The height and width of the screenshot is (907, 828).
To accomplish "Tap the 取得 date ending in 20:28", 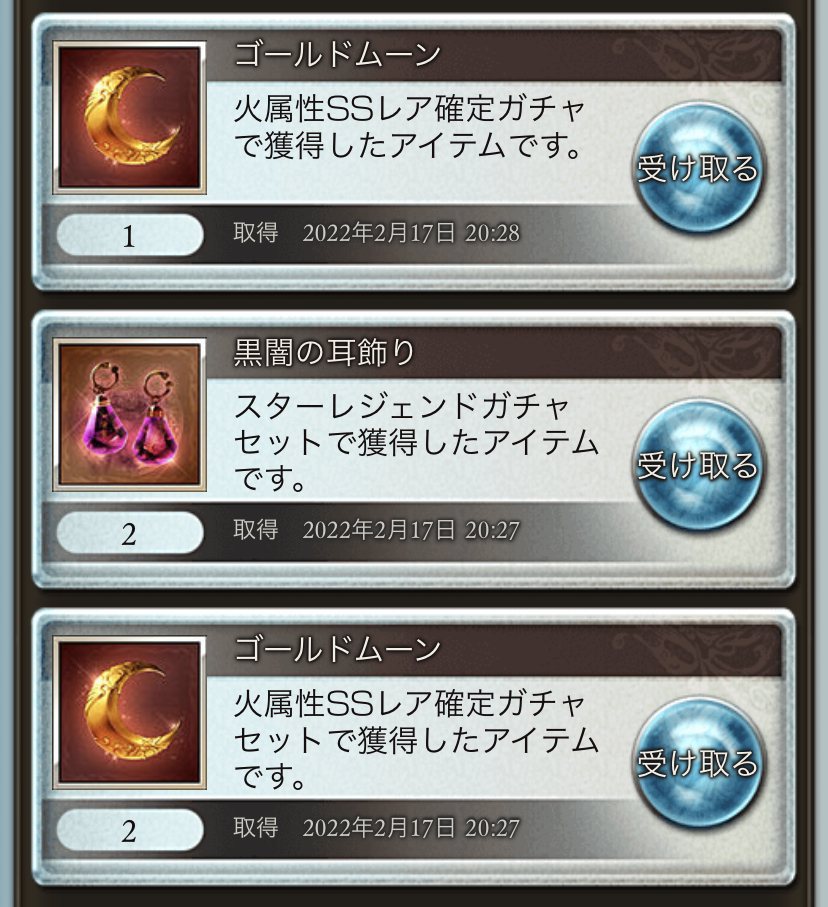I will (377, 233).
